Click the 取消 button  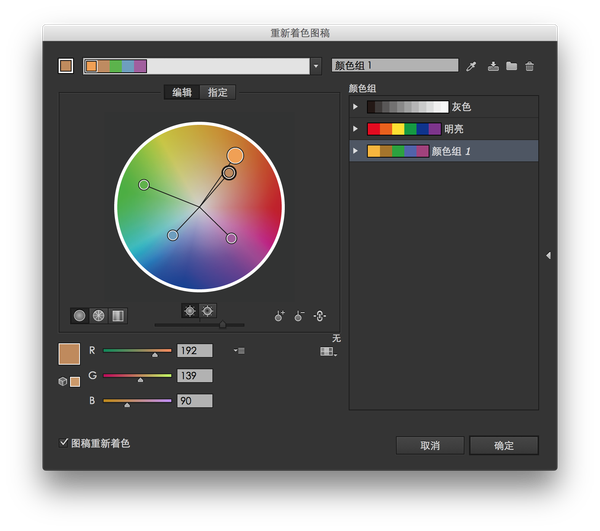(430, 445)
